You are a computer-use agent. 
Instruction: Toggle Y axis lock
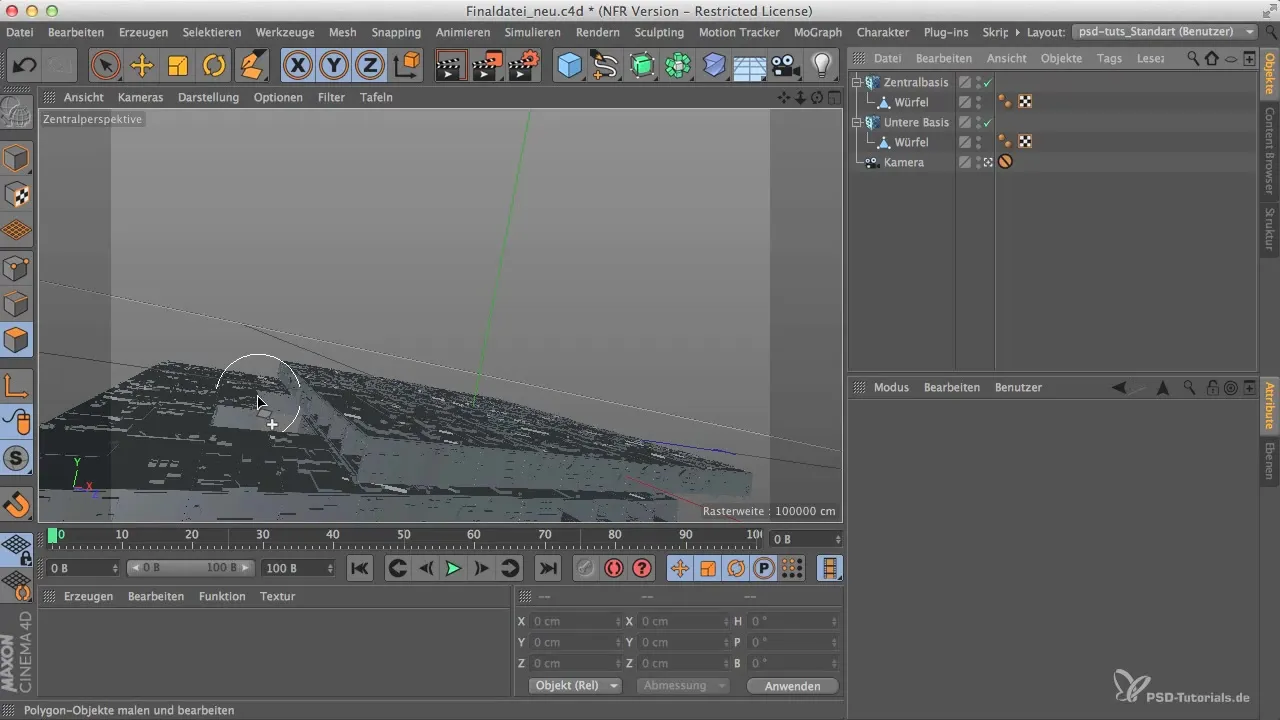tap(334, 66)
